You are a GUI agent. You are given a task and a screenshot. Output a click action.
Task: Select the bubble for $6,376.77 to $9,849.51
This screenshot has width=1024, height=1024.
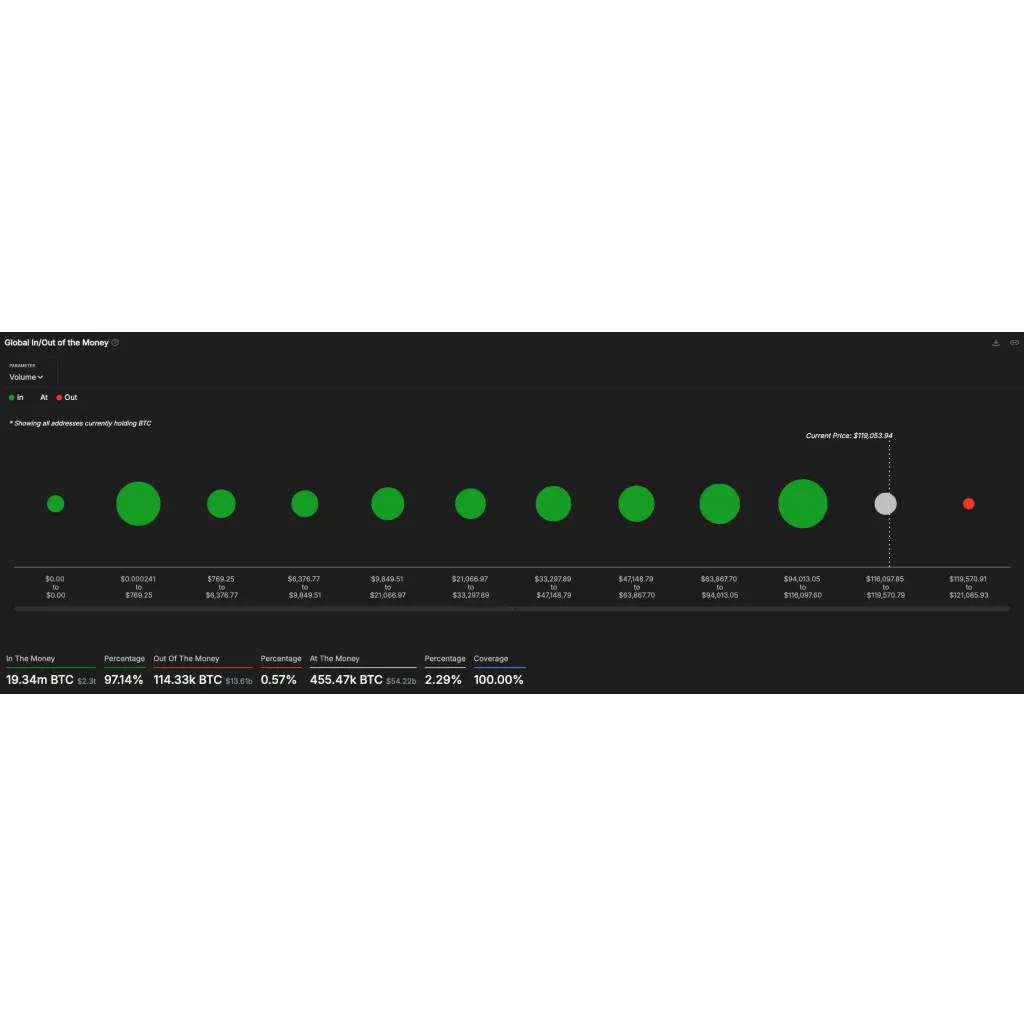click(304, 504)
